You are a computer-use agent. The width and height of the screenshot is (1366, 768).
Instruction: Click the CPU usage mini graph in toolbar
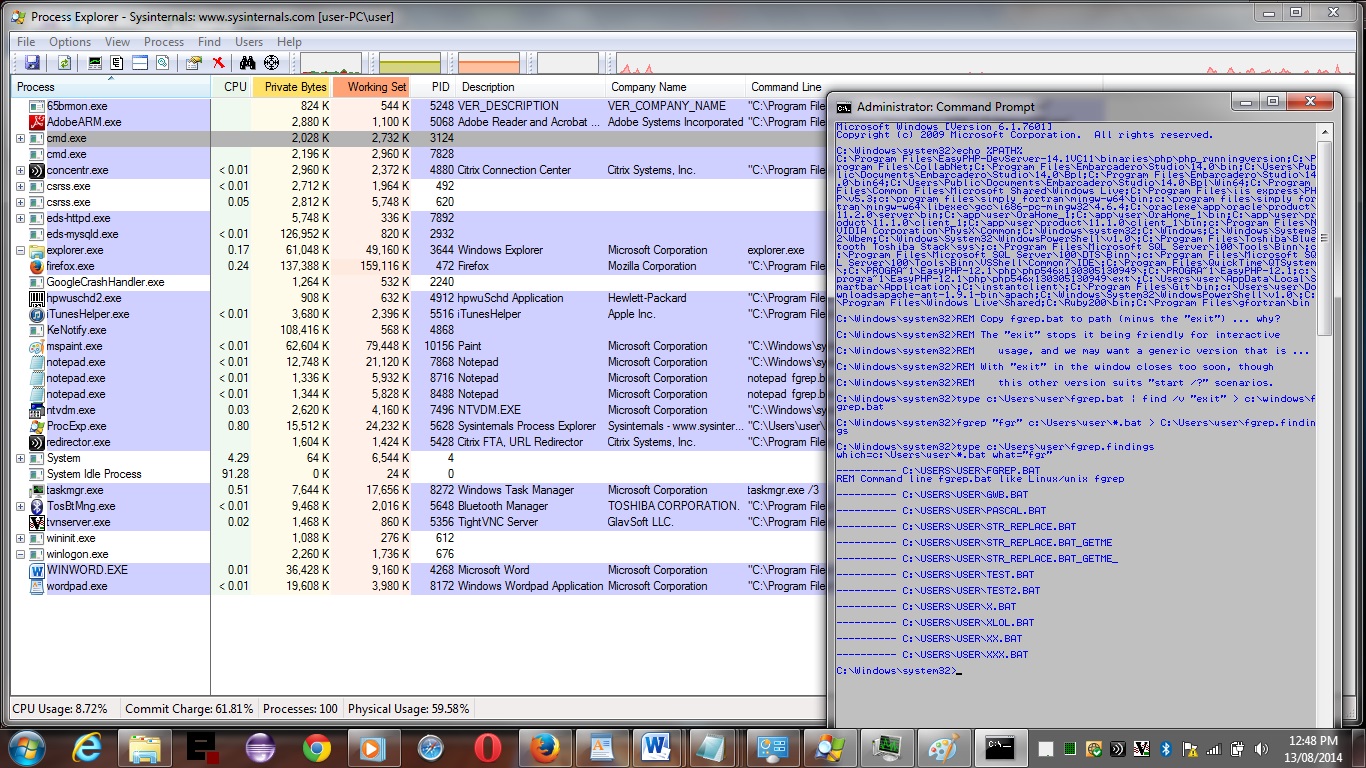[331, 63]
